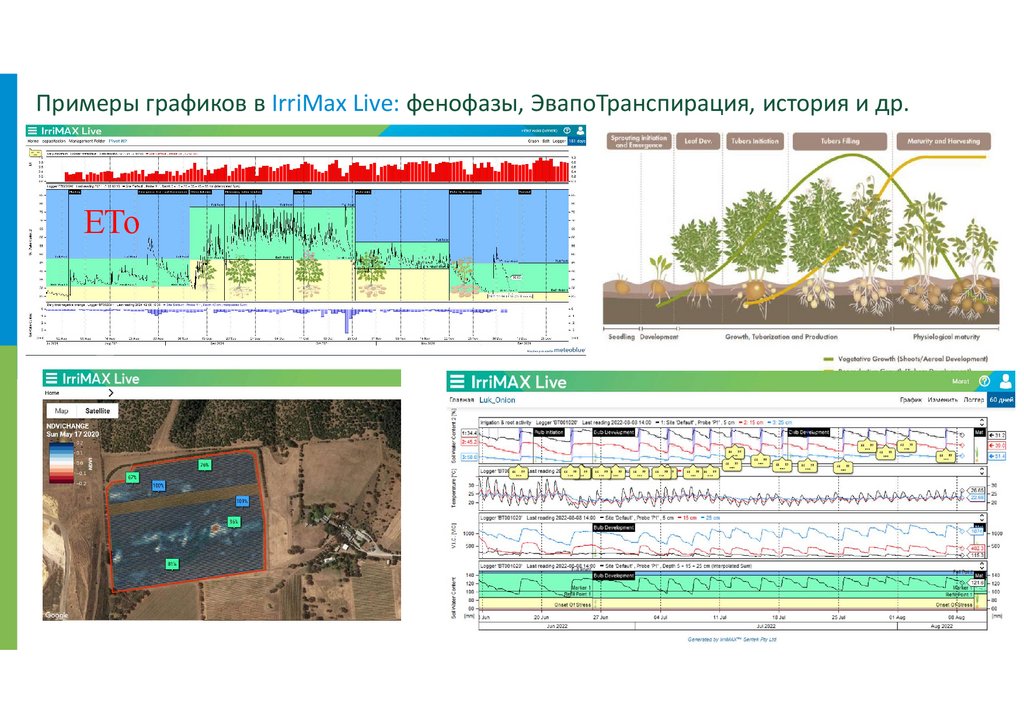Toggle irrigation & root activity graph size arrows

(x=982, y=422)
